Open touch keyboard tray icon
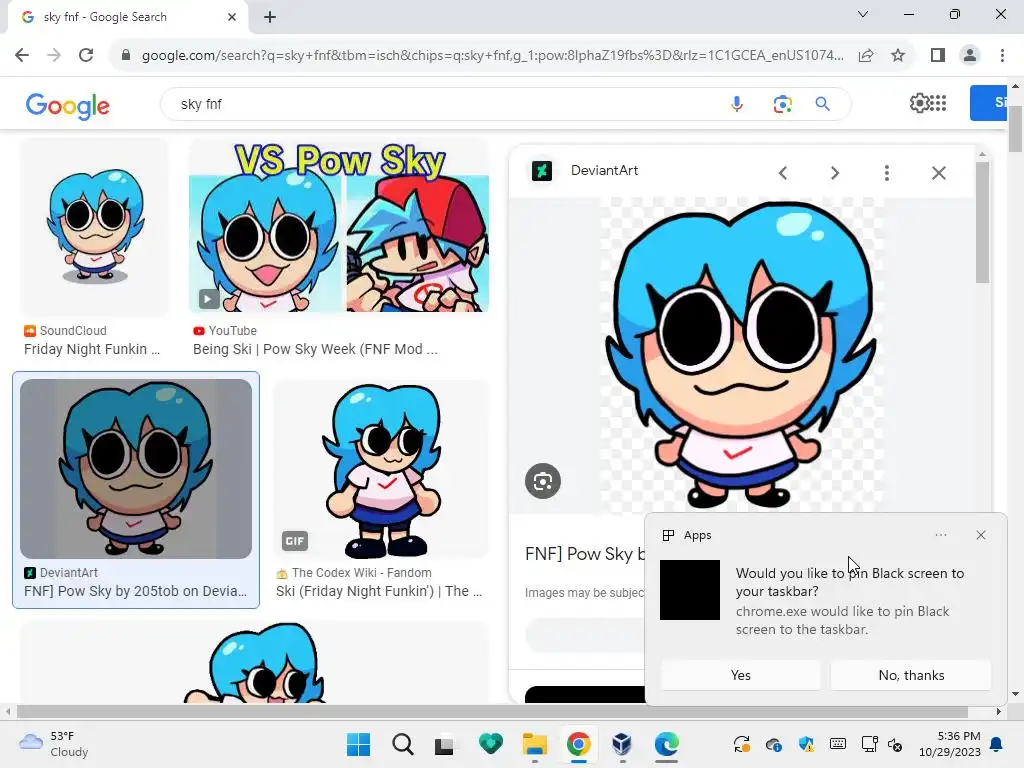 coord(838,744)
